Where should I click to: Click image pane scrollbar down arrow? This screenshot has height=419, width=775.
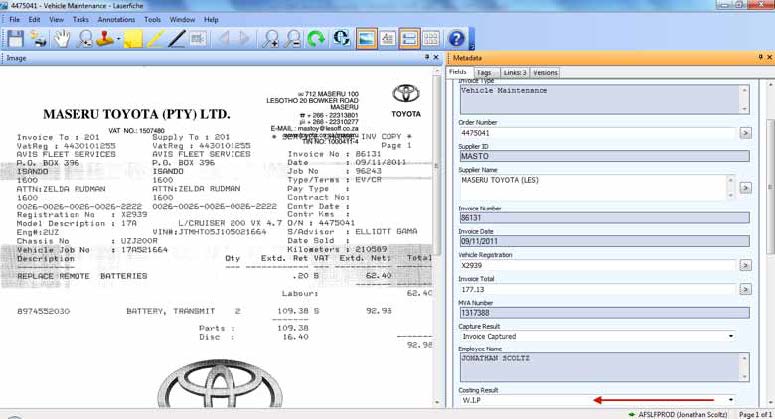click(x=437, y=403)
